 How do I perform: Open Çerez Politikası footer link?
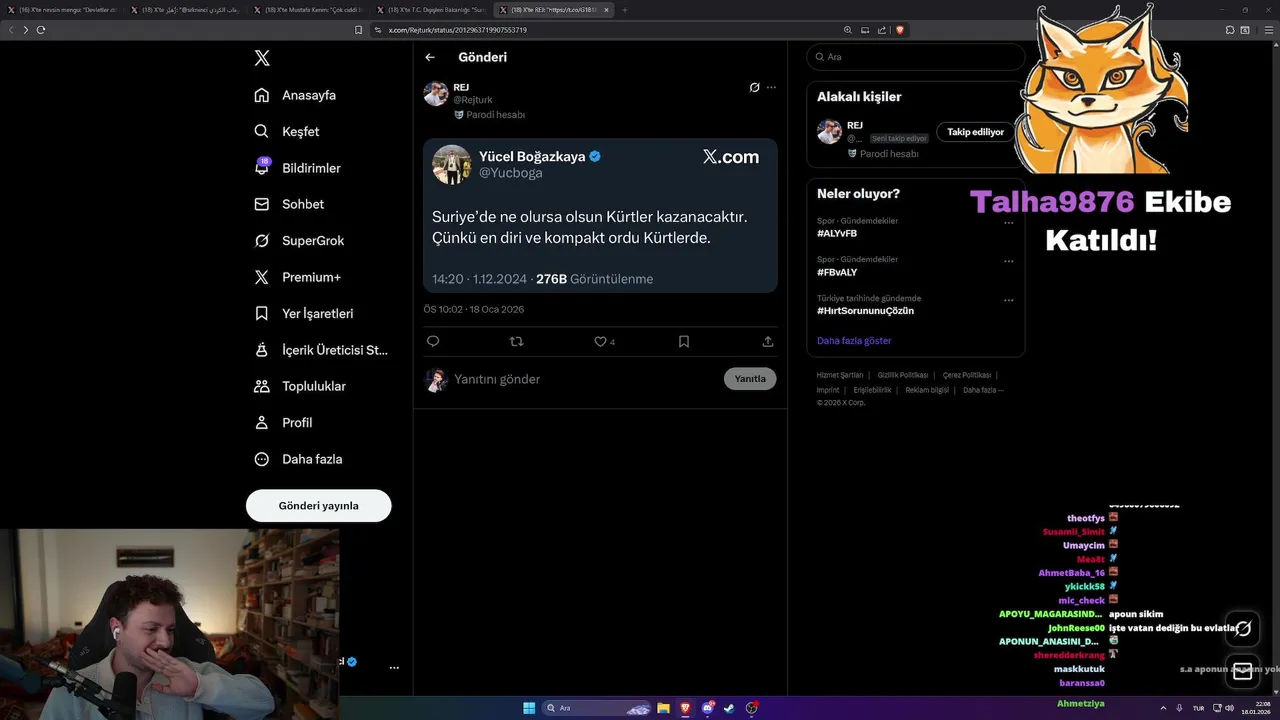[967, 375]
